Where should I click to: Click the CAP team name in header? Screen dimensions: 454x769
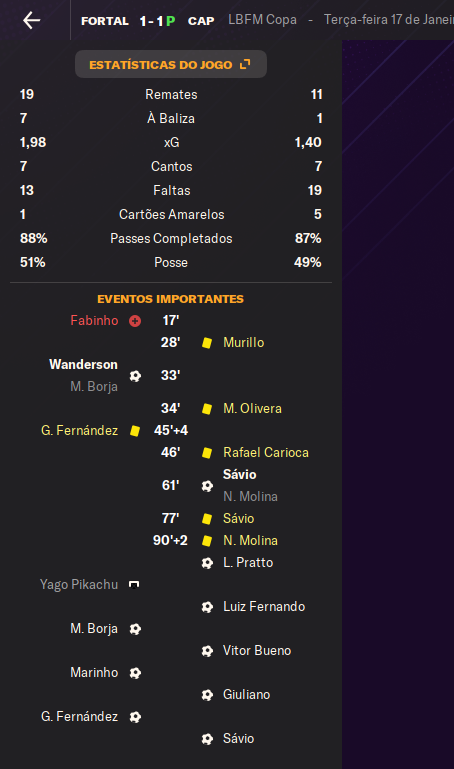(201, 21)
